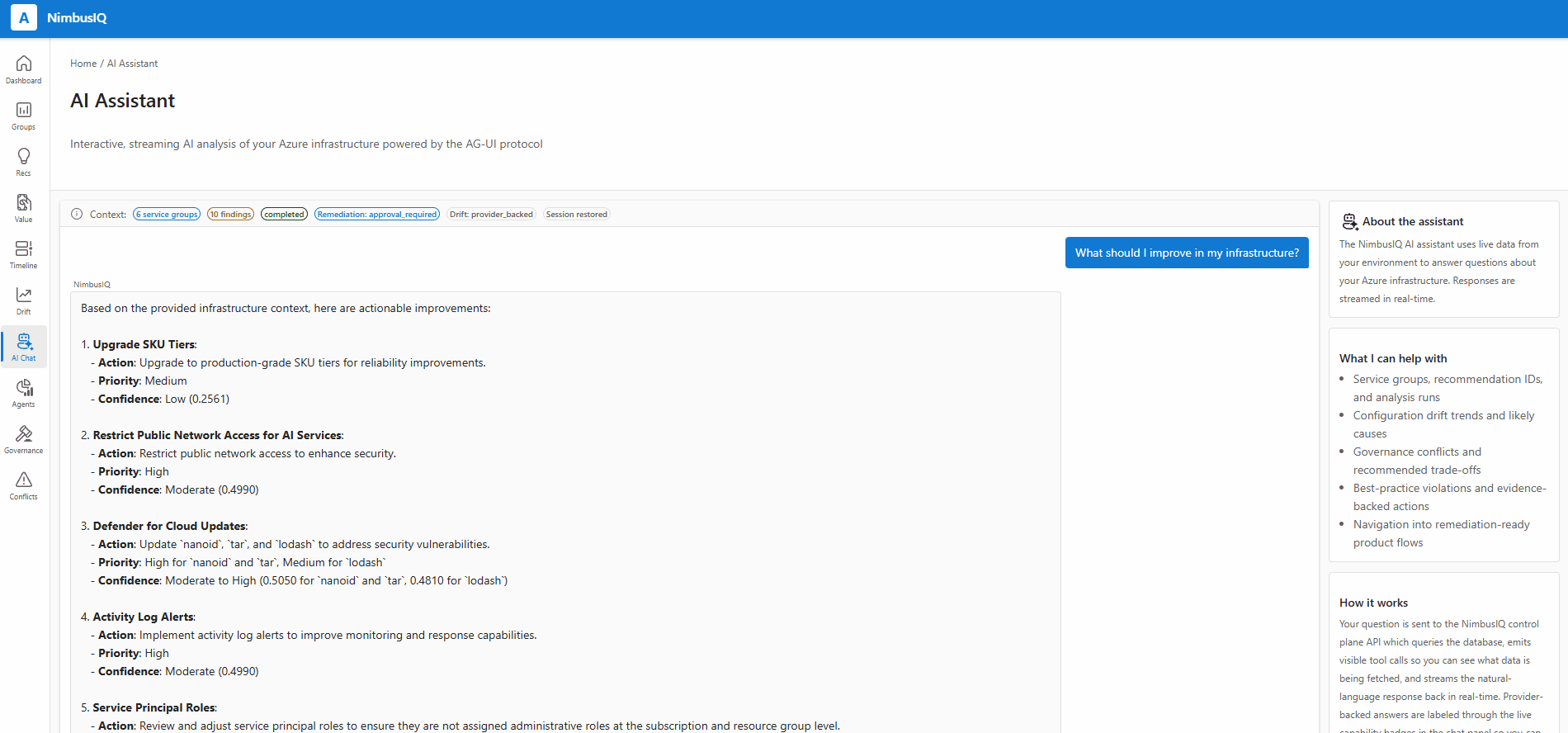Open the Timeline sidebar icon
The image size is (1568, 733).
pyautogui.click(x=24, y=248)
